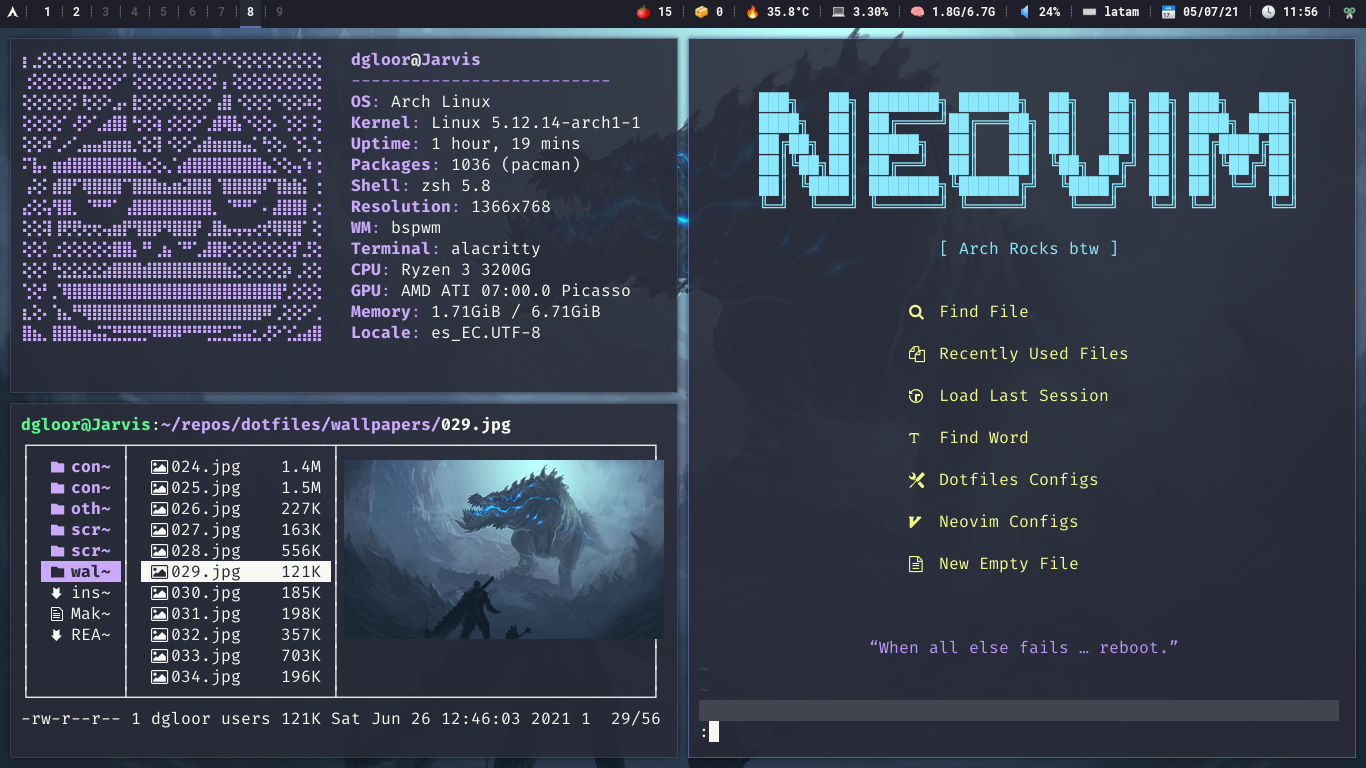The image size is (1366, 768).
Task: Choose New Empty File entry
Action: (1008, 564)
